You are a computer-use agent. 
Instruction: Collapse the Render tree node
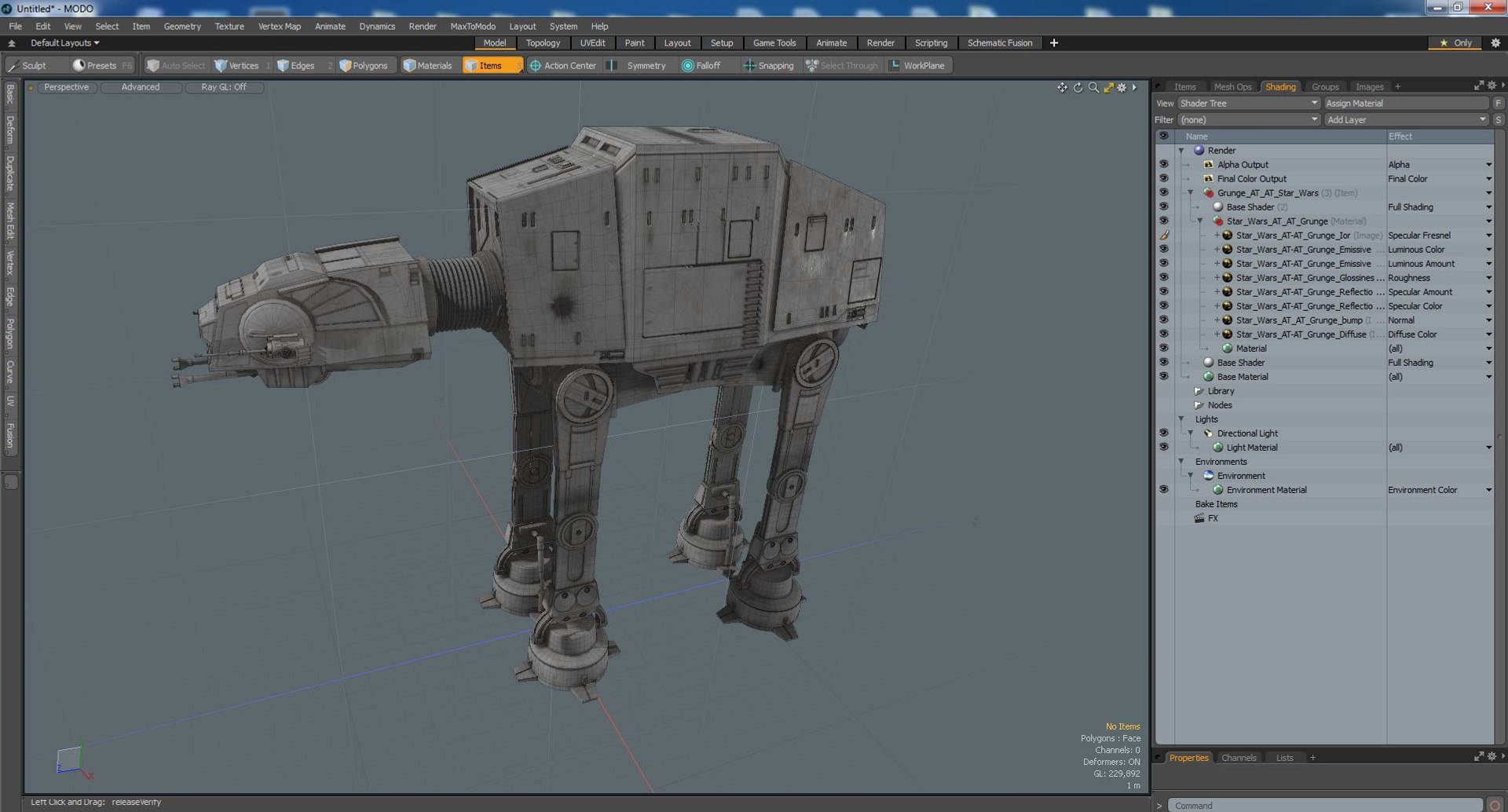click(1181, 151)
